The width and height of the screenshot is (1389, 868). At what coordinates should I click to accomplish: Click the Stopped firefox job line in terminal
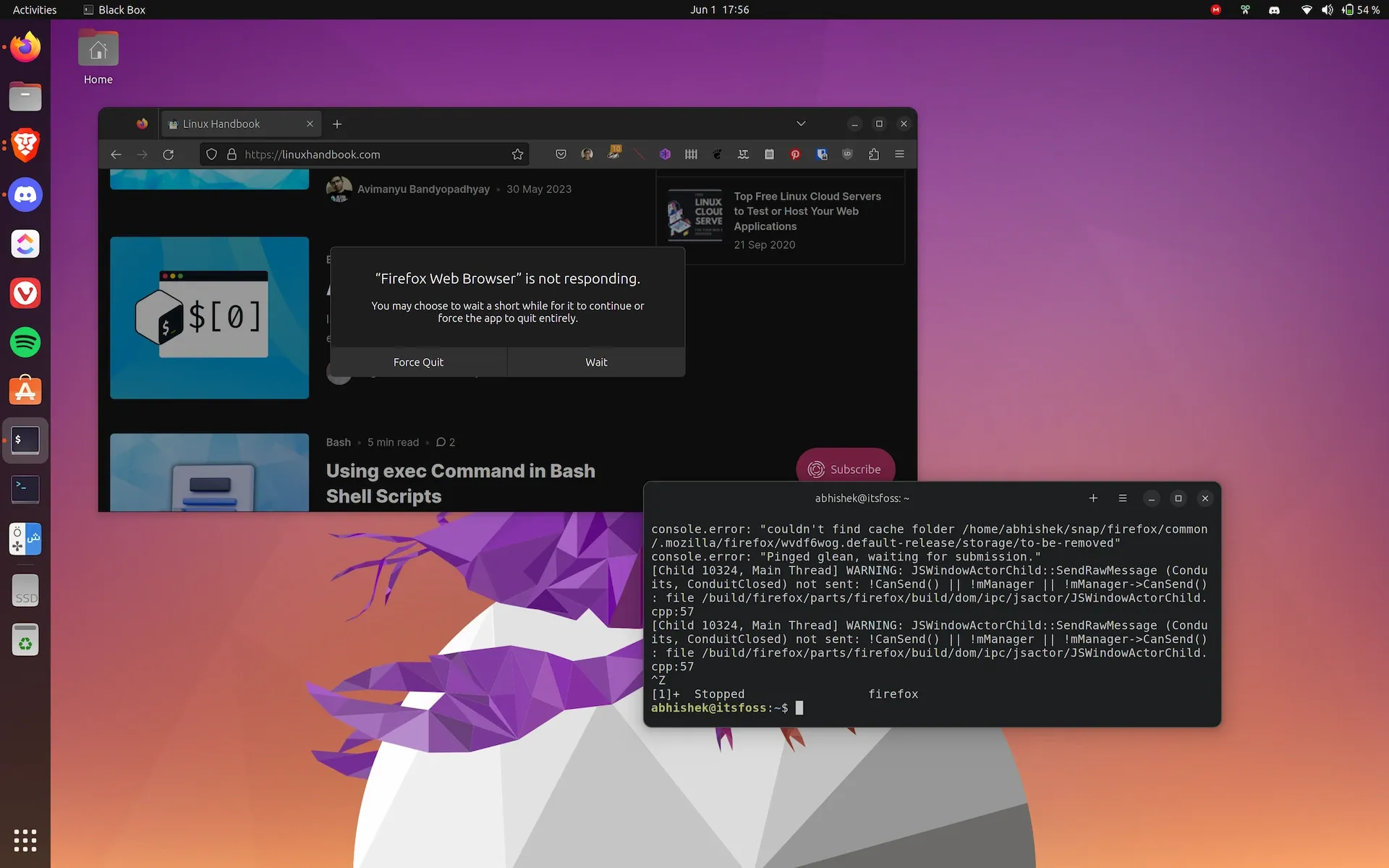[784, 694]
